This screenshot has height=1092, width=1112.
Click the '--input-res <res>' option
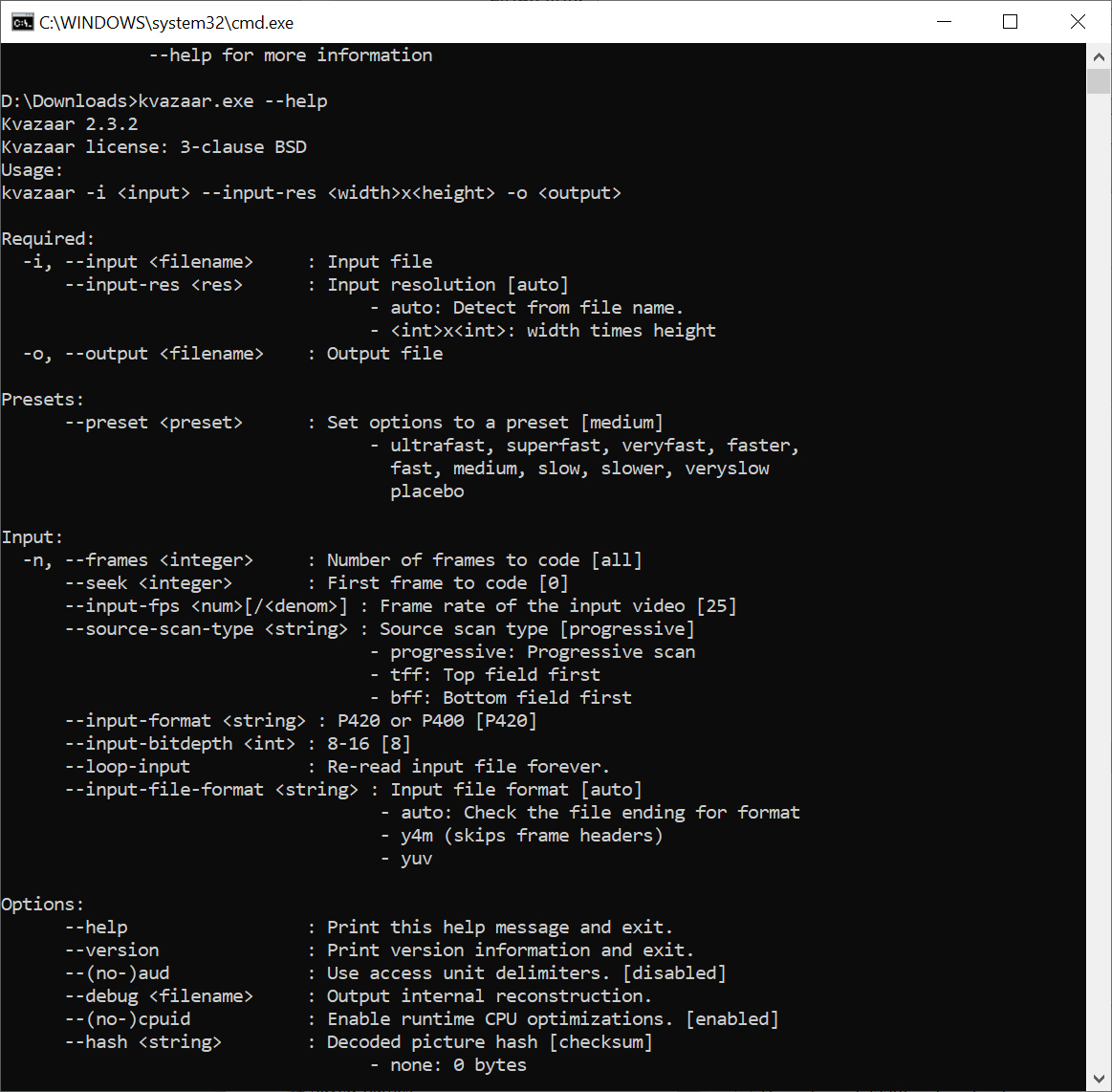(x=154, y=284)
